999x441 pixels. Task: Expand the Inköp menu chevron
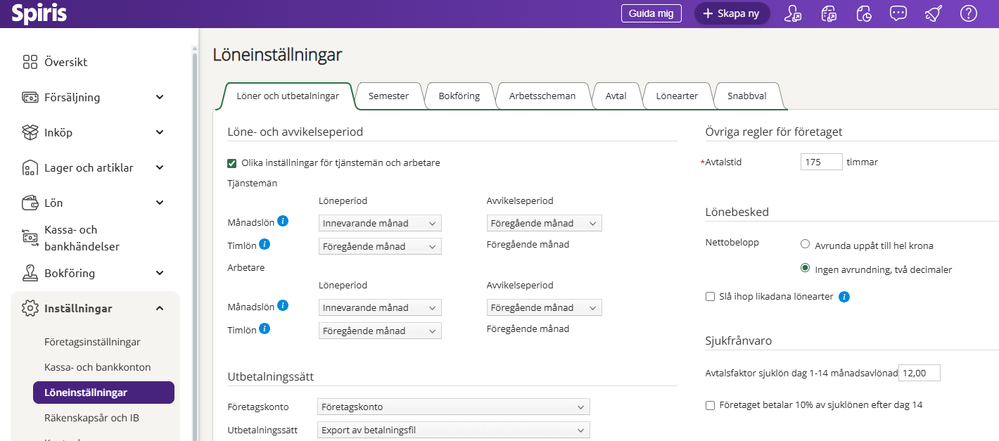[159, 133]
